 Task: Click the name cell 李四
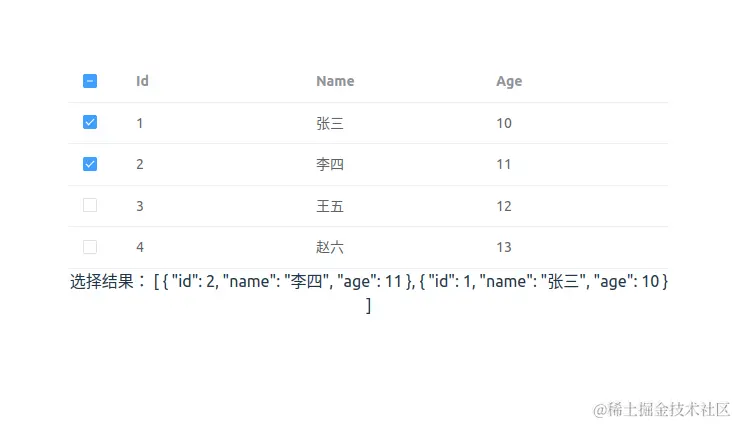pos(330,164)
